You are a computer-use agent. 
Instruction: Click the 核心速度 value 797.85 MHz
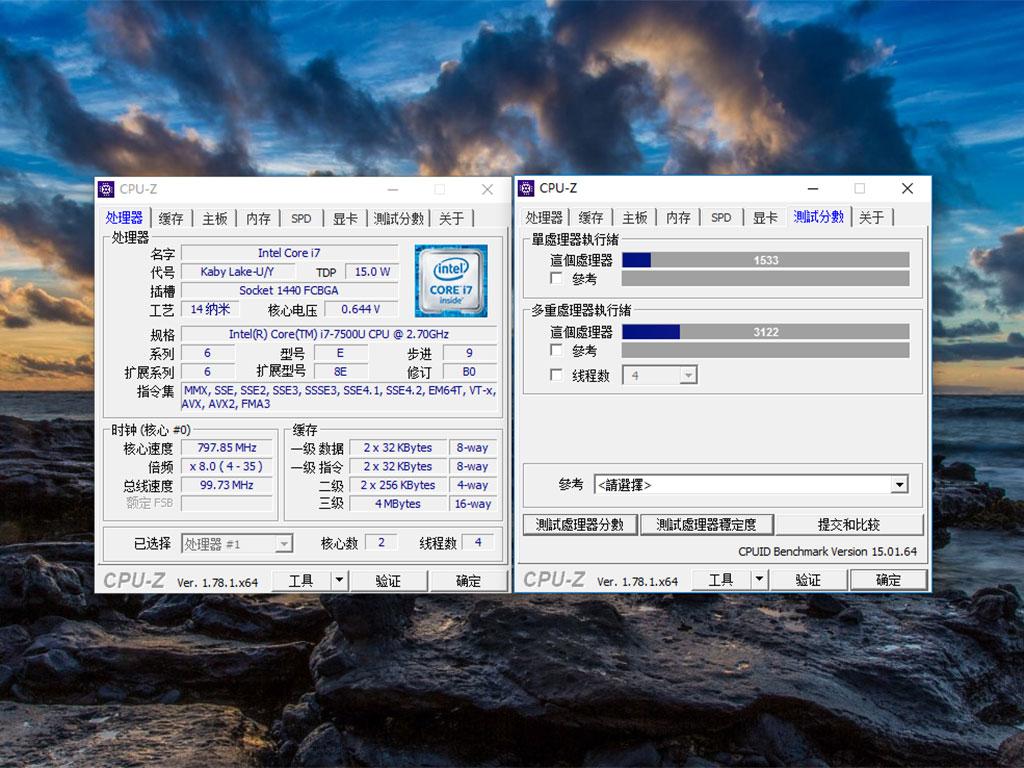227,447
